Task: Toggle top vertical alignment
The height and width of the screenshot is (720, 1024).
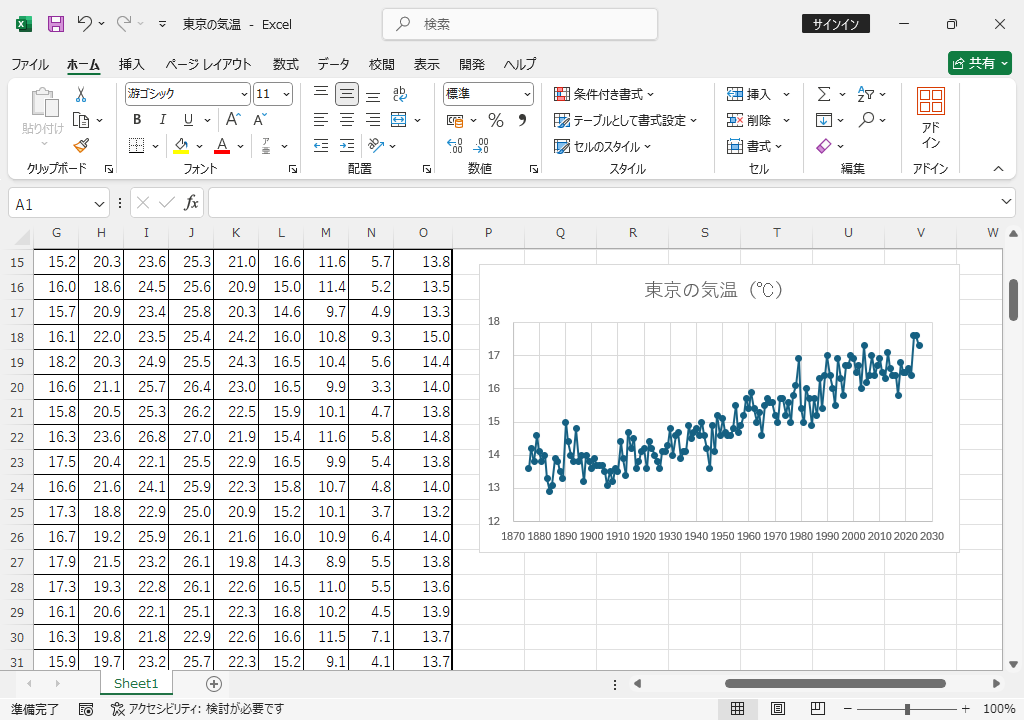Action: point(321,94)
